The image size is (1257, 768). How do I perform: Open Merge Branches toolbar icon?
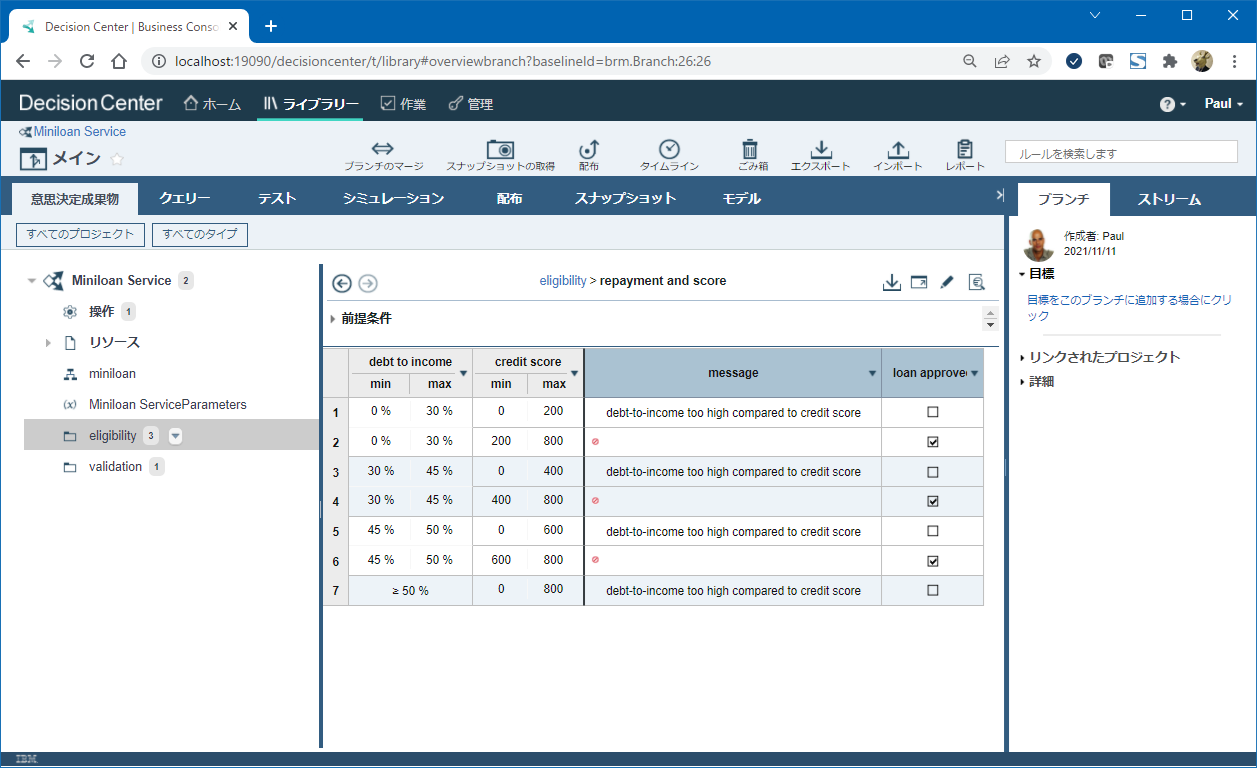(x=383, y=149)
